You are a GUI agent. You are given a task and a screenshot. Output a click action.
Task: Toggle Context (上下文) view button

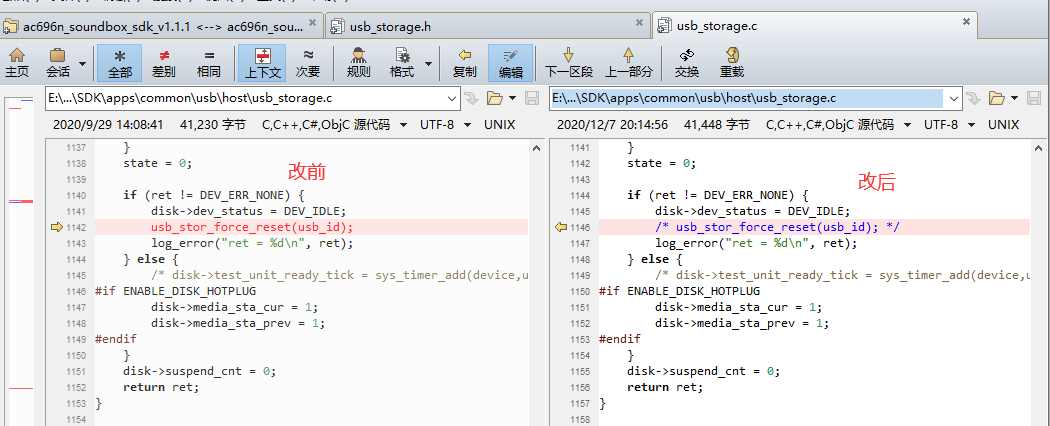click(262, 63)
